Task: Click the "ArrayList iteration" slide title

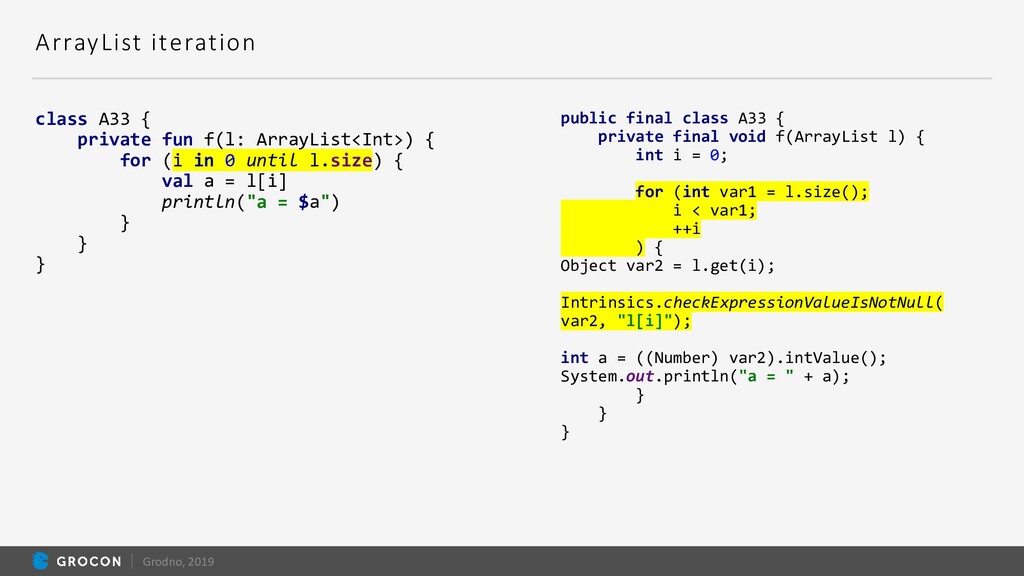Action: 145,42
